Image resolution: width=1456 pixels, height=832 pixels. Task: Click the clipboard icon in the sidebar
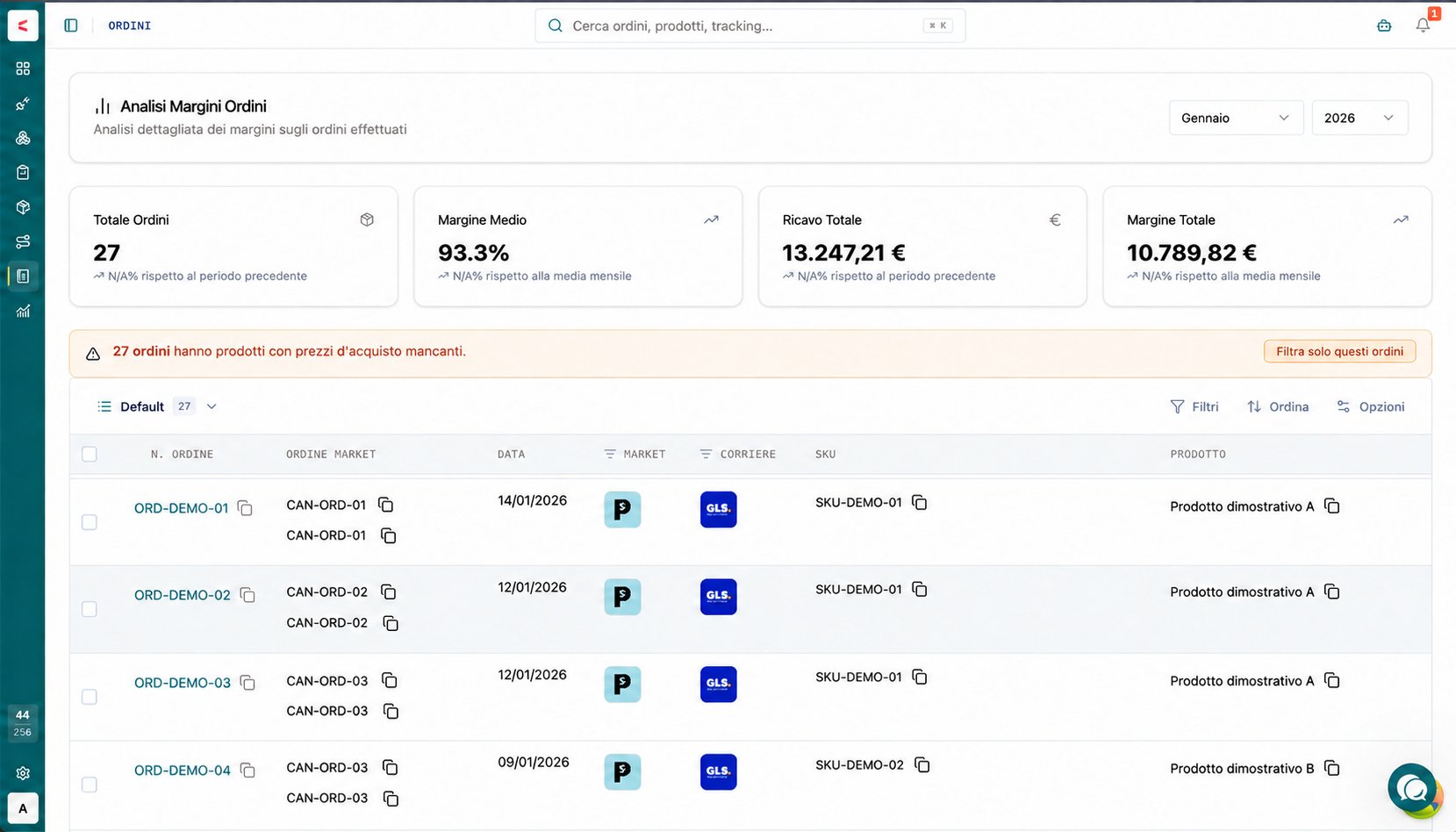[x=23, y=172]
